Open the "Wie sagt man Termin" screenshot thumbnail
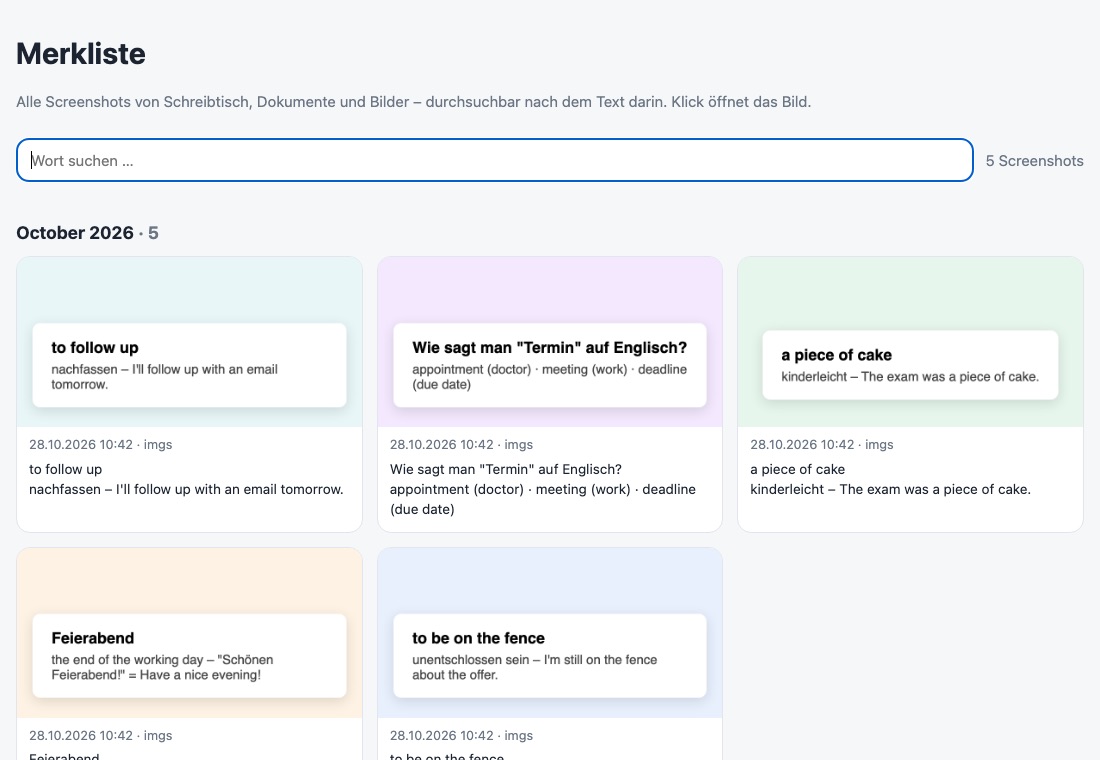The image size is (1100, 760). coord(550,342)
